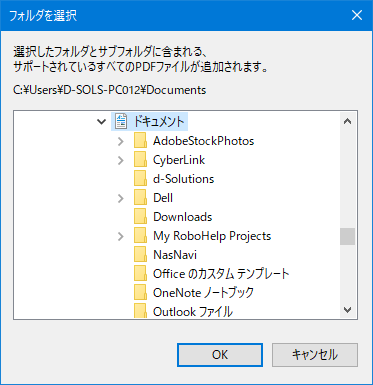Confirm selection with OK button
373x385 pixels.
220,355
